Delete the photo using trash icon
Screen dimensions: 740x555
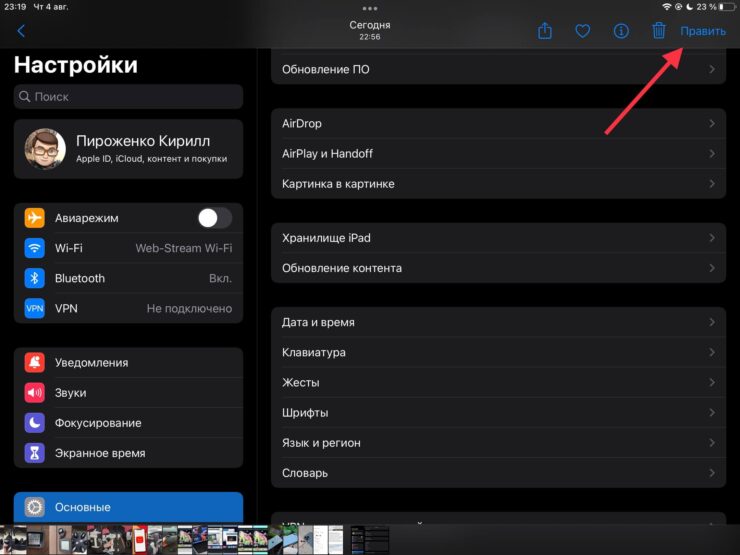659,31
